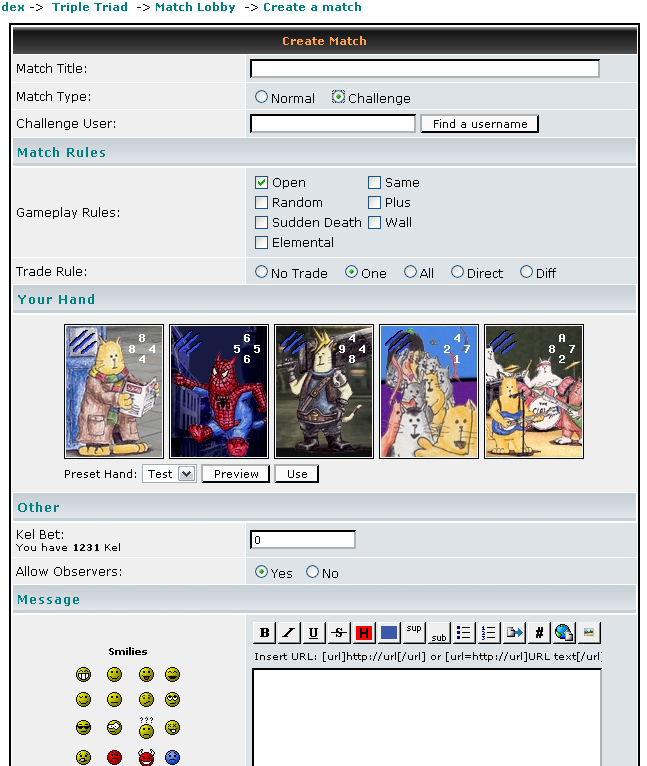Open the Triple Triad breadcrumb link
The image size is (647, 766).
[90, 7]
